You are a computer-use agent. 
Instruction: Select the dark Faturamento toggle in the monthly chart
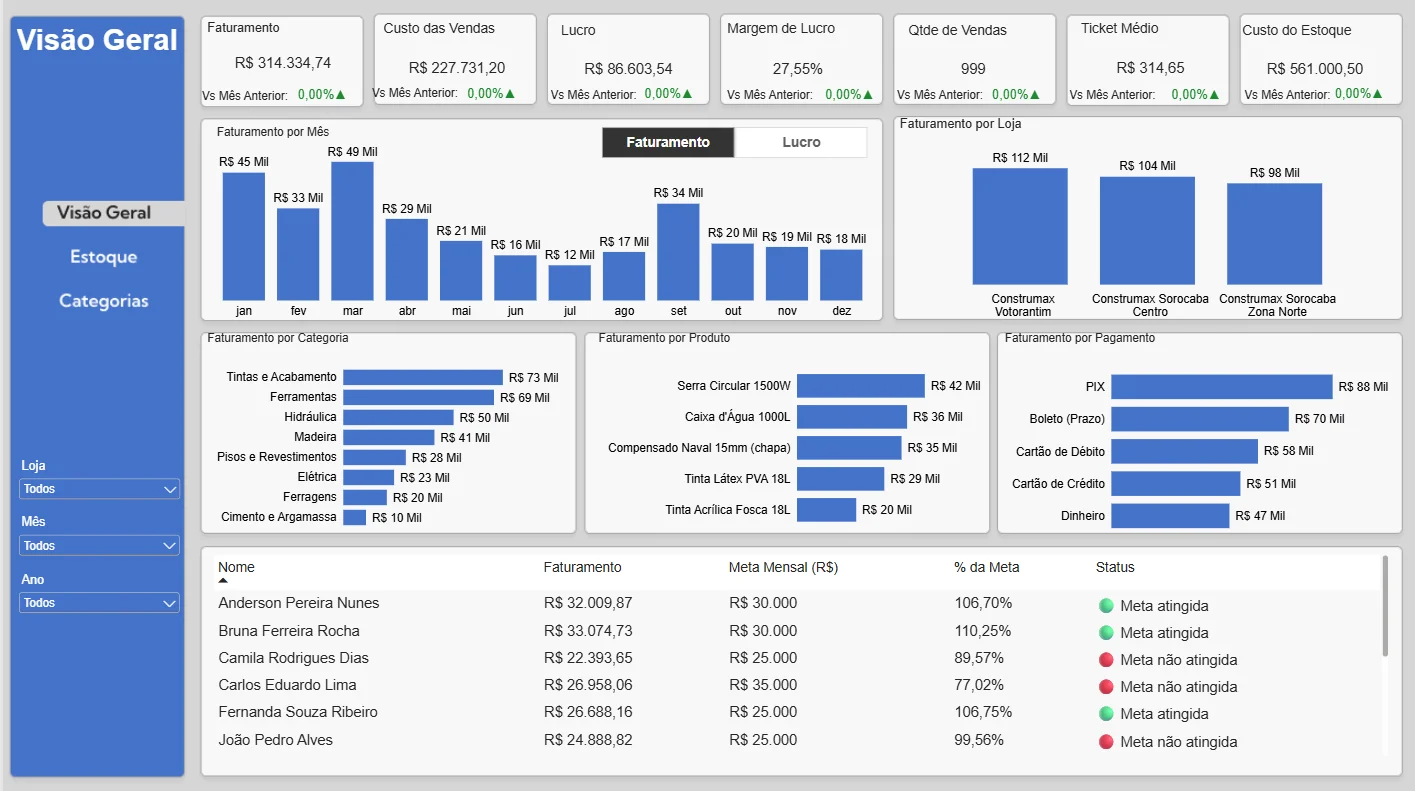click(668, 142)
